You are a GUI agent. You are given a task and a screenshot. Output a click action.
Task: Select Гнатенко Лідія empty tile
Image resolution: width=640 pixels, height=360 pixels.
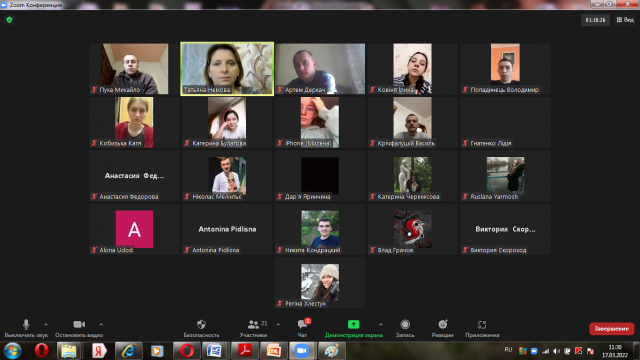click(x=505, y=122)
